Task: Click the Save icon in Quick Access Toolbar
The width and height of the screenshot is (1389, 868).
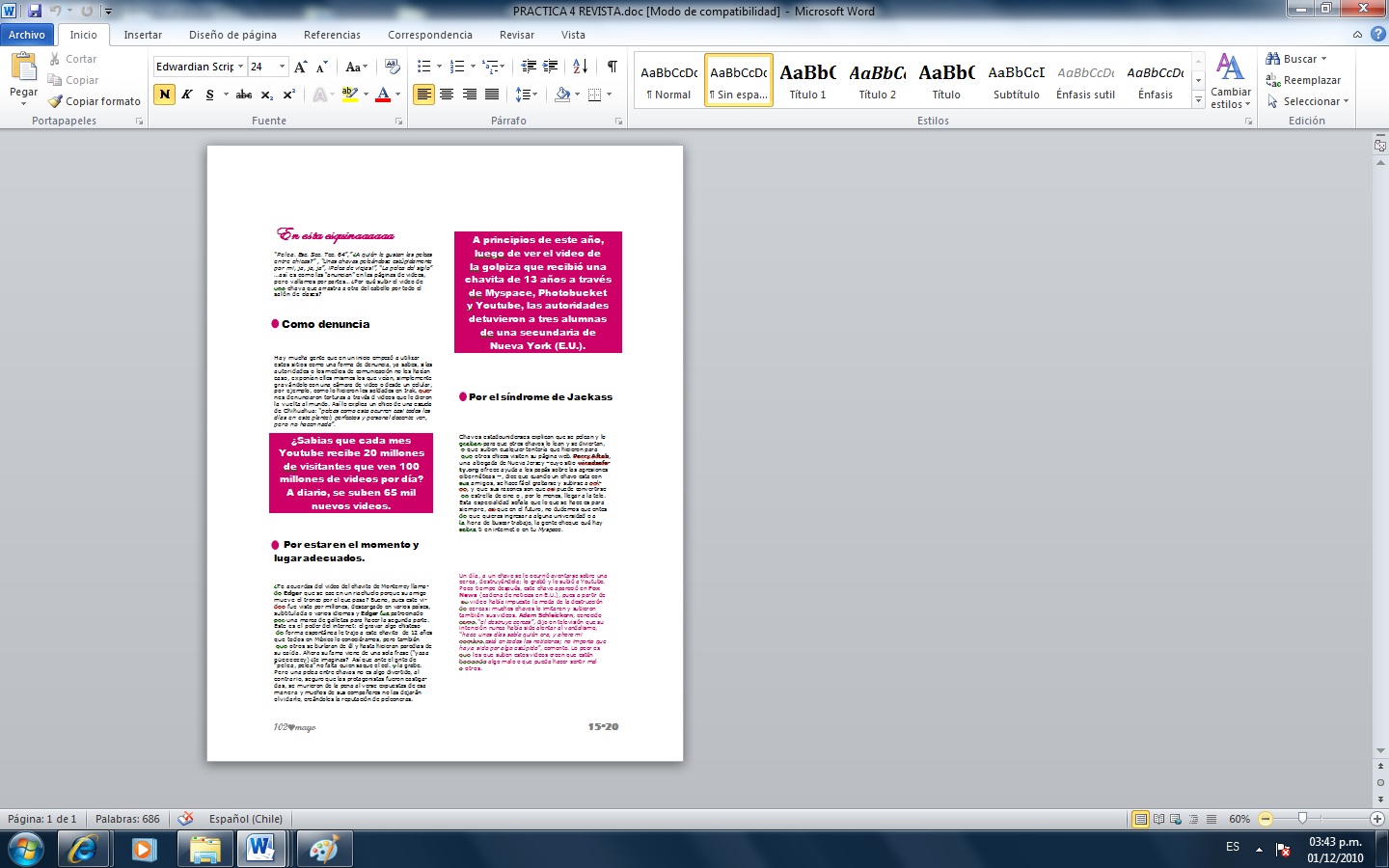Action: 35,10
